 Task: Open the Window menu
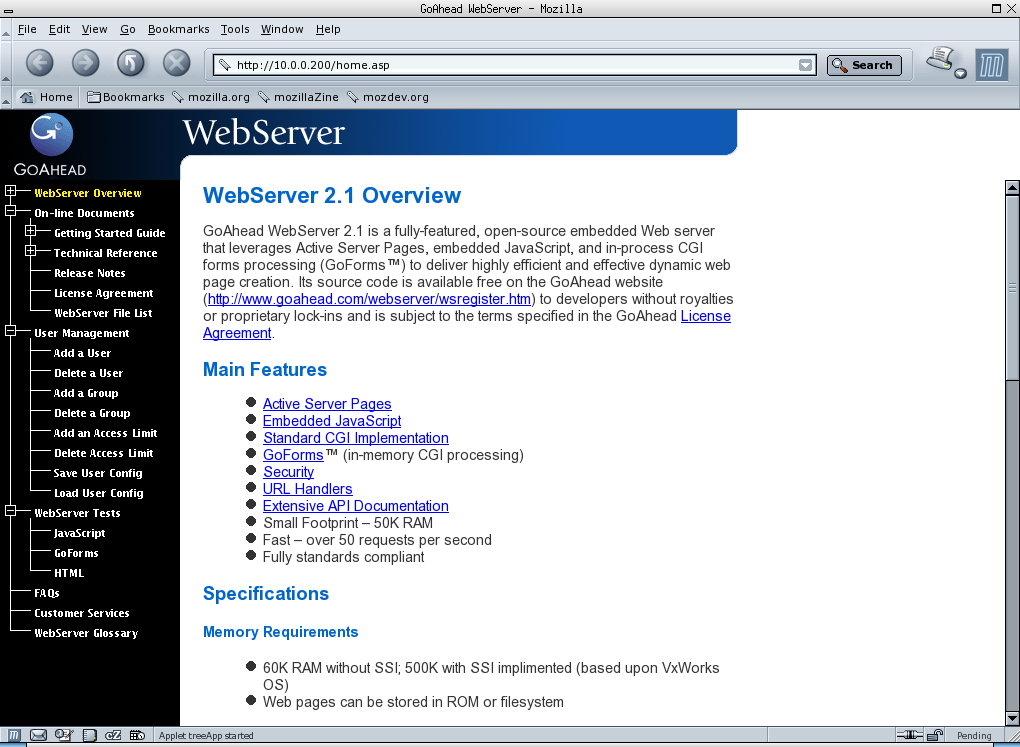point(282,29)
